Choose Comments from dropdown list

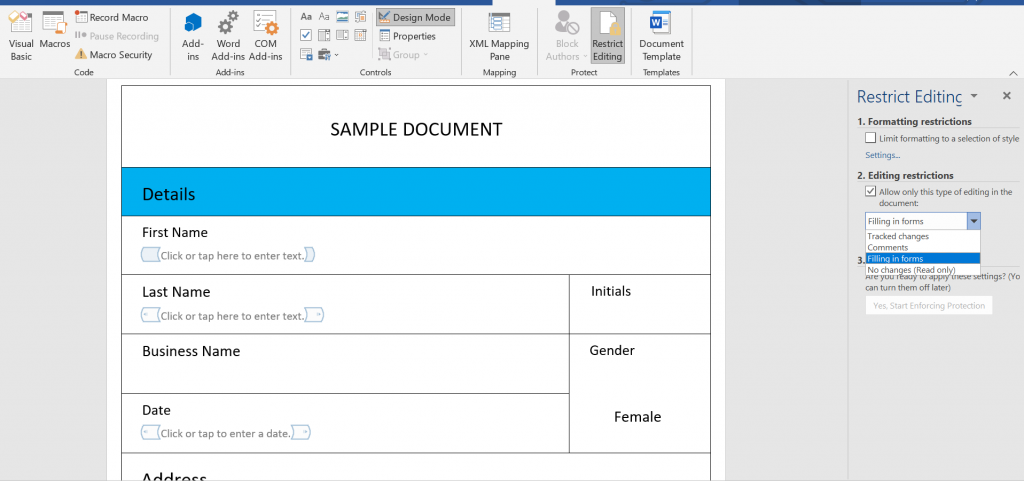coord(923,247)
